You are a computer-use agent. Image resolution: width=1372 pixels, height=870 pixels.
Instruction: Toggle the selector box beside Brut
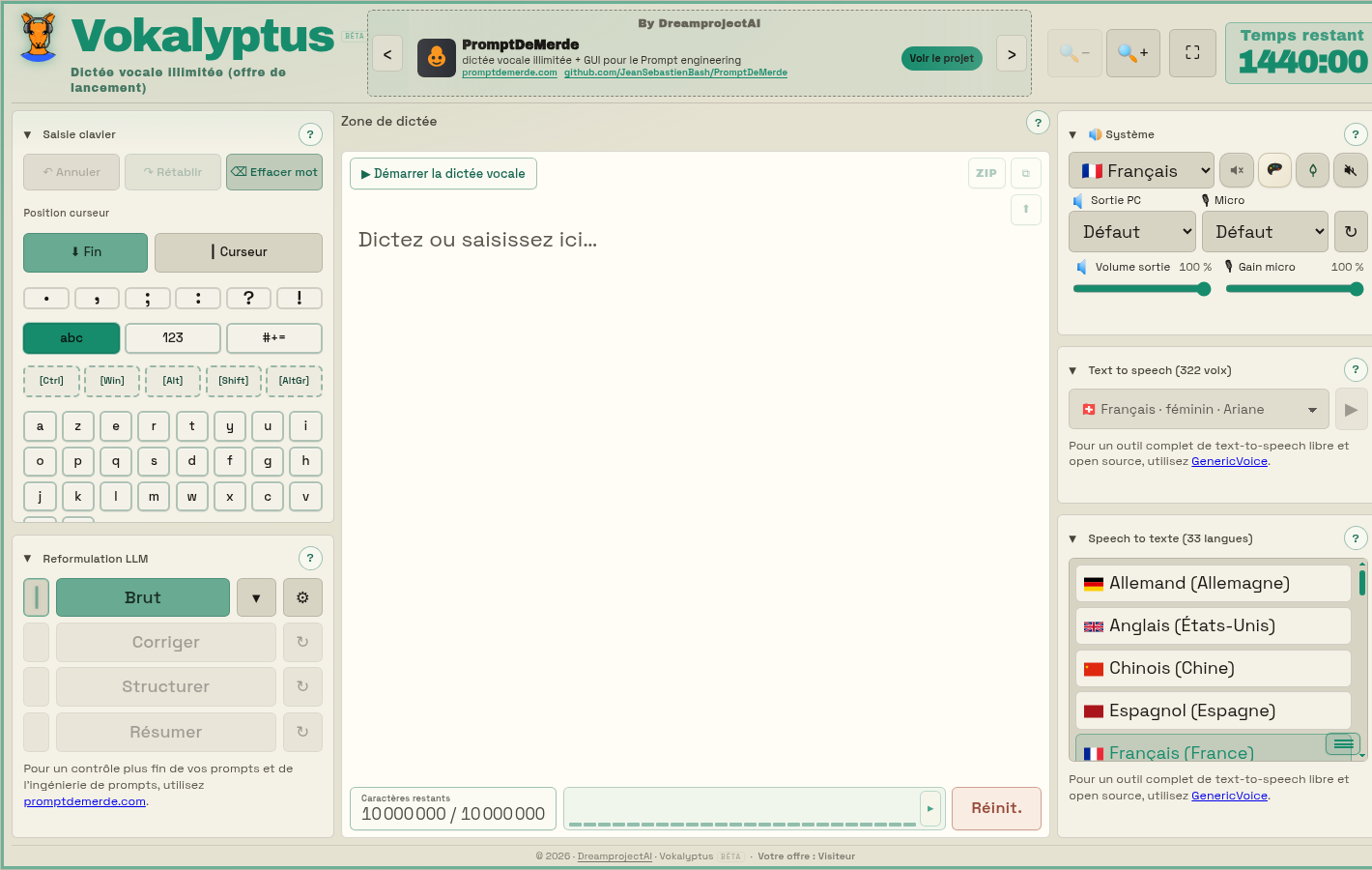(x=36, y=597)
